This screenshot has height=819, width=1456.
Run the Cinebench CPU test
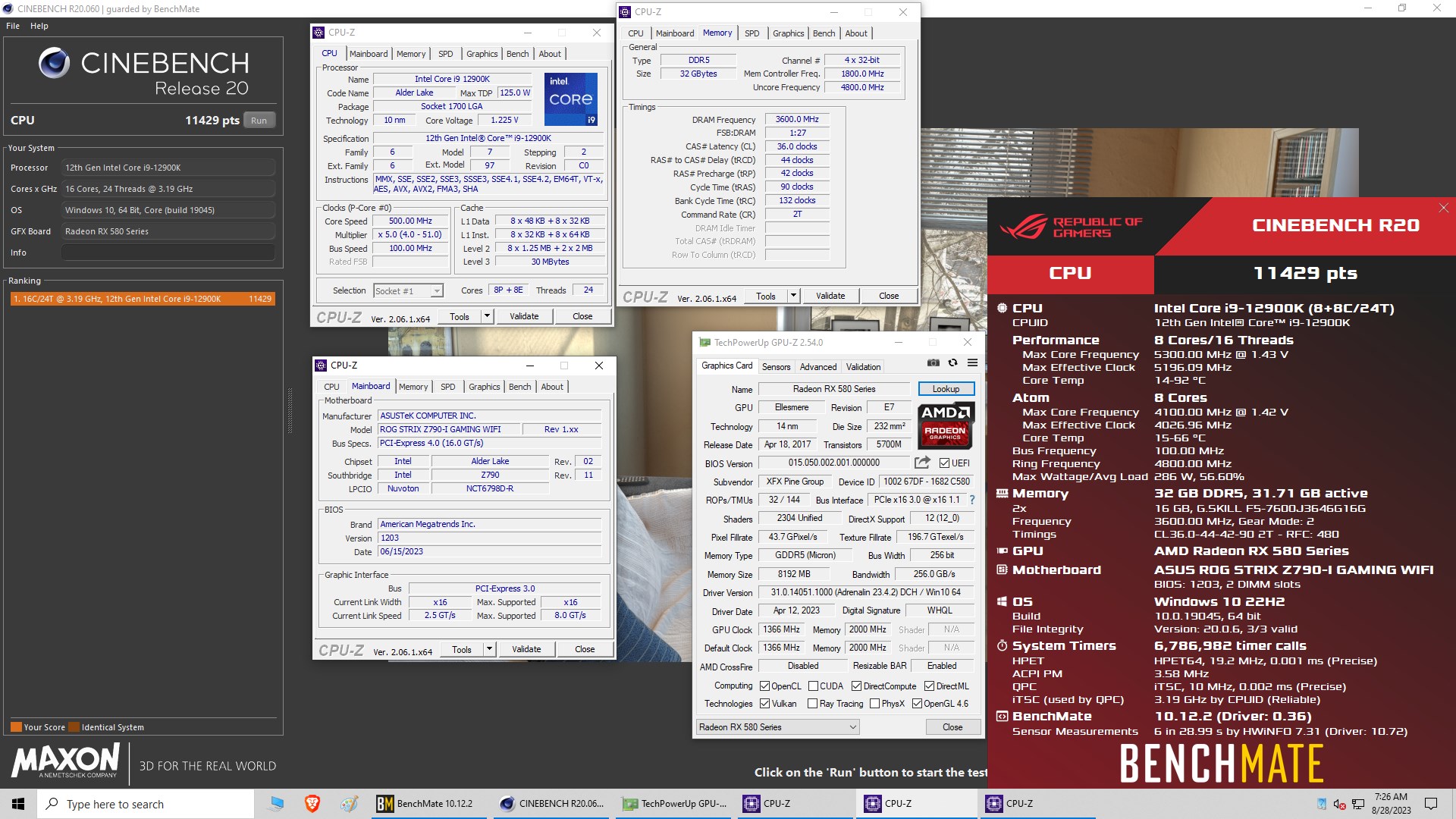click(259, 121)
